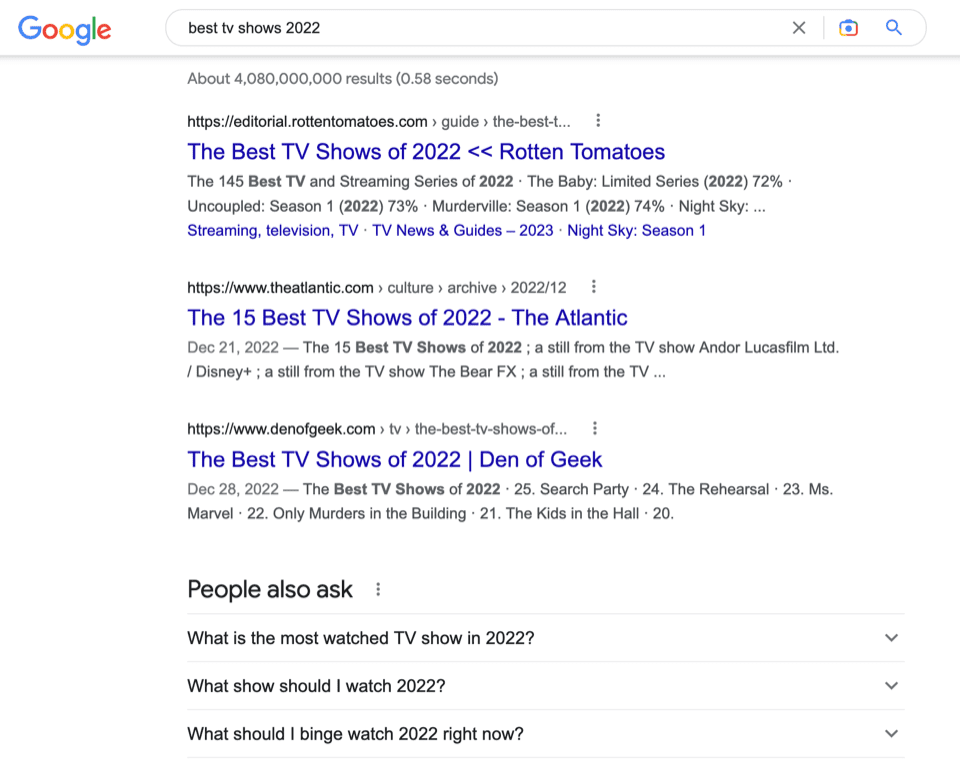
Task: Clear the search query with the X icon
Action: point(799,28)
